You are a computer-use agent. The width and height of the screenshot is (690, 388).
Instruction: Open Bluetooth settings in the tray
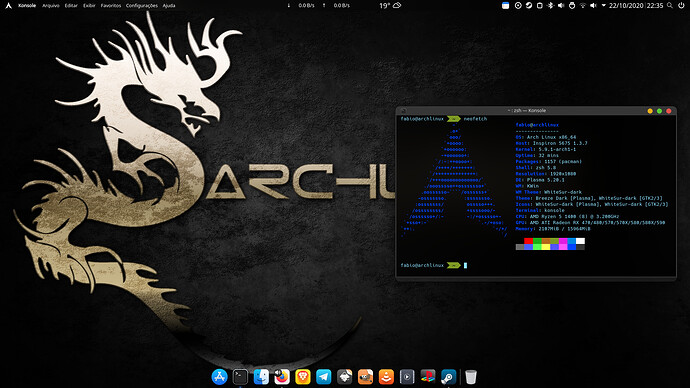point(550,5)
